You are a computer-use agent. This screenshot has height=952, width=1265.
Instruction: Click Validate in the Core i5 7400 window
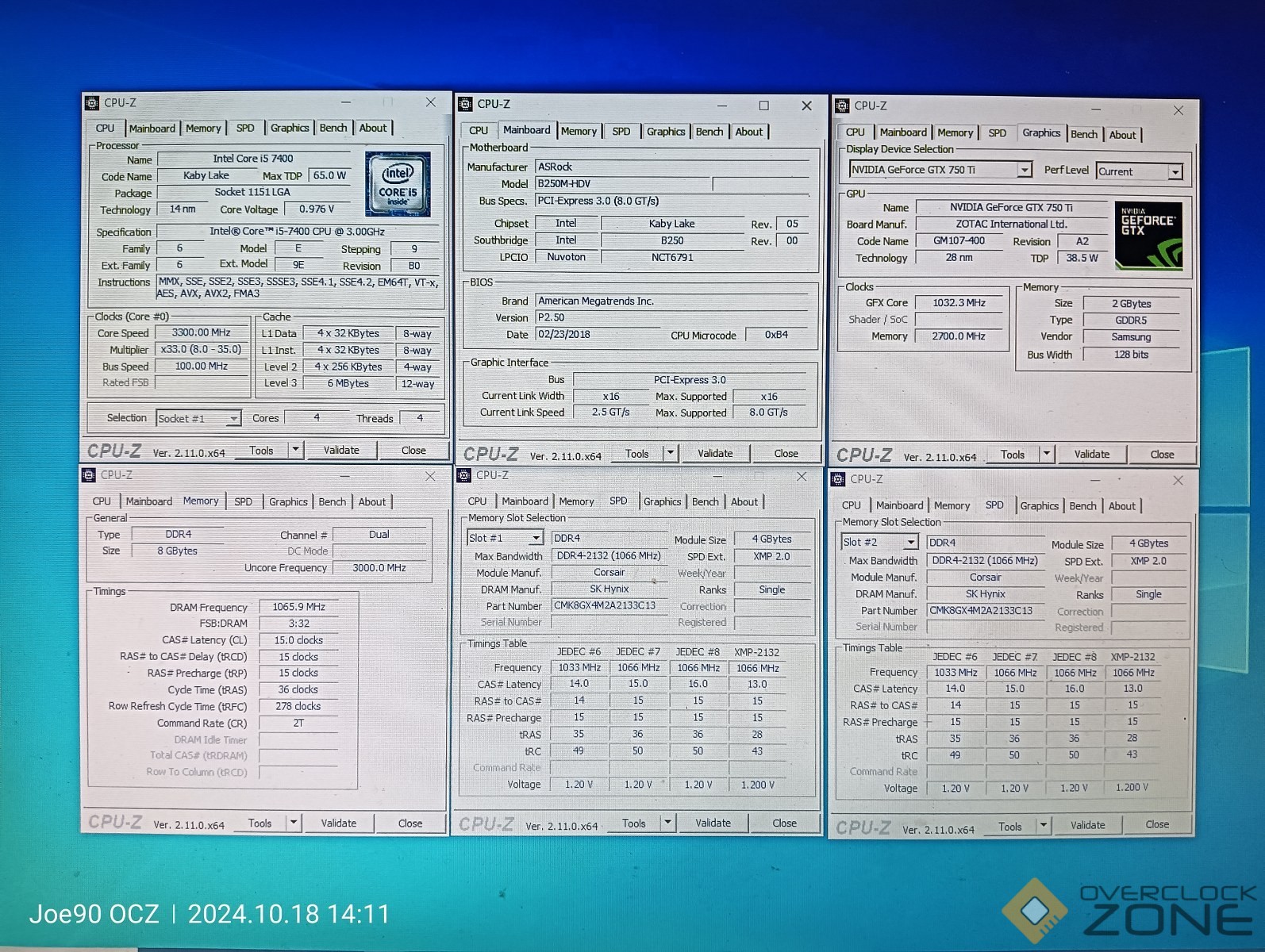pos(341,450)
